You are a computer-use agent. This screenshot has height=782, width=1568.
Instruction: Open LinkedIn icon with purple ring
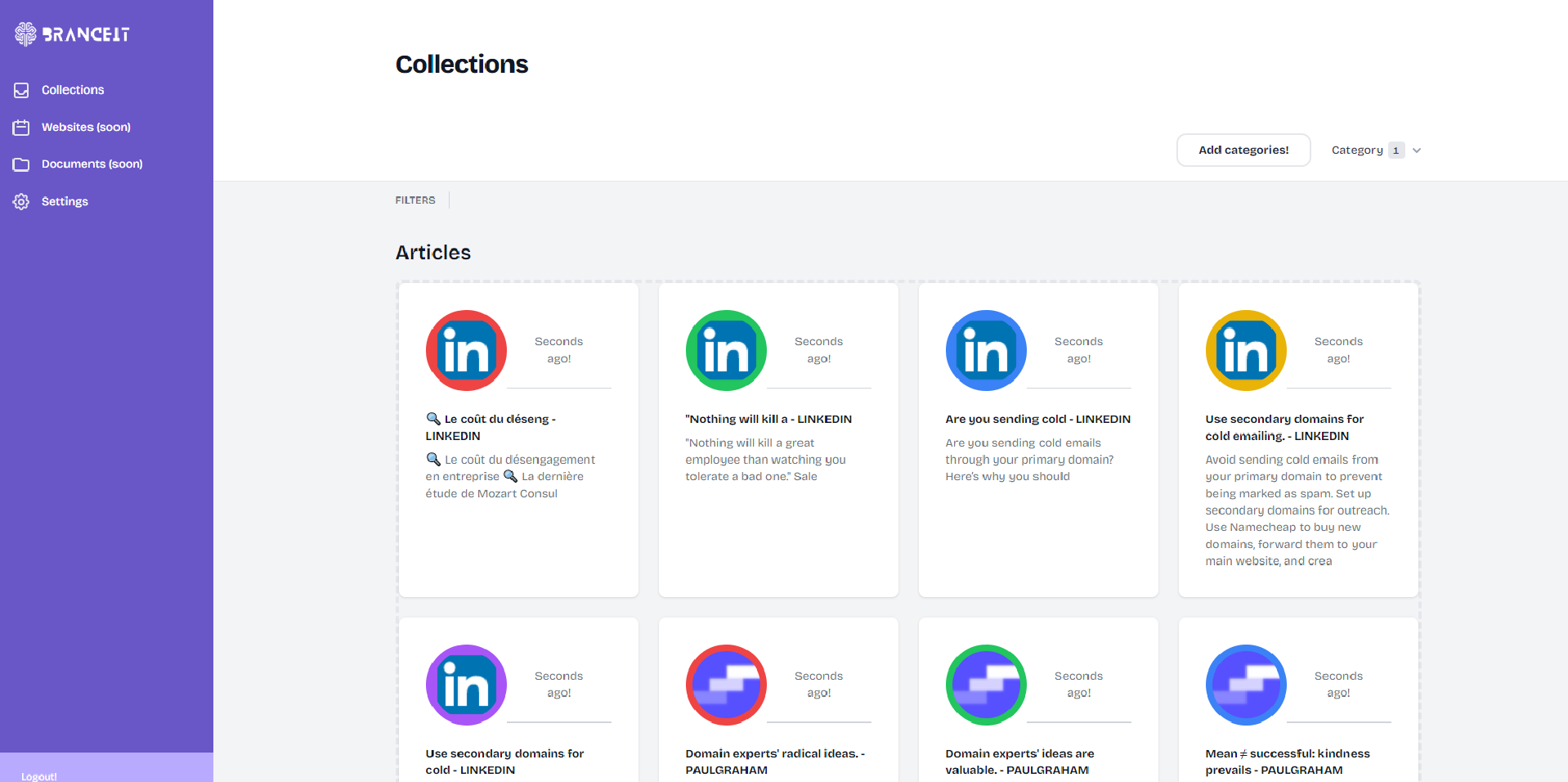pos(466,685)
